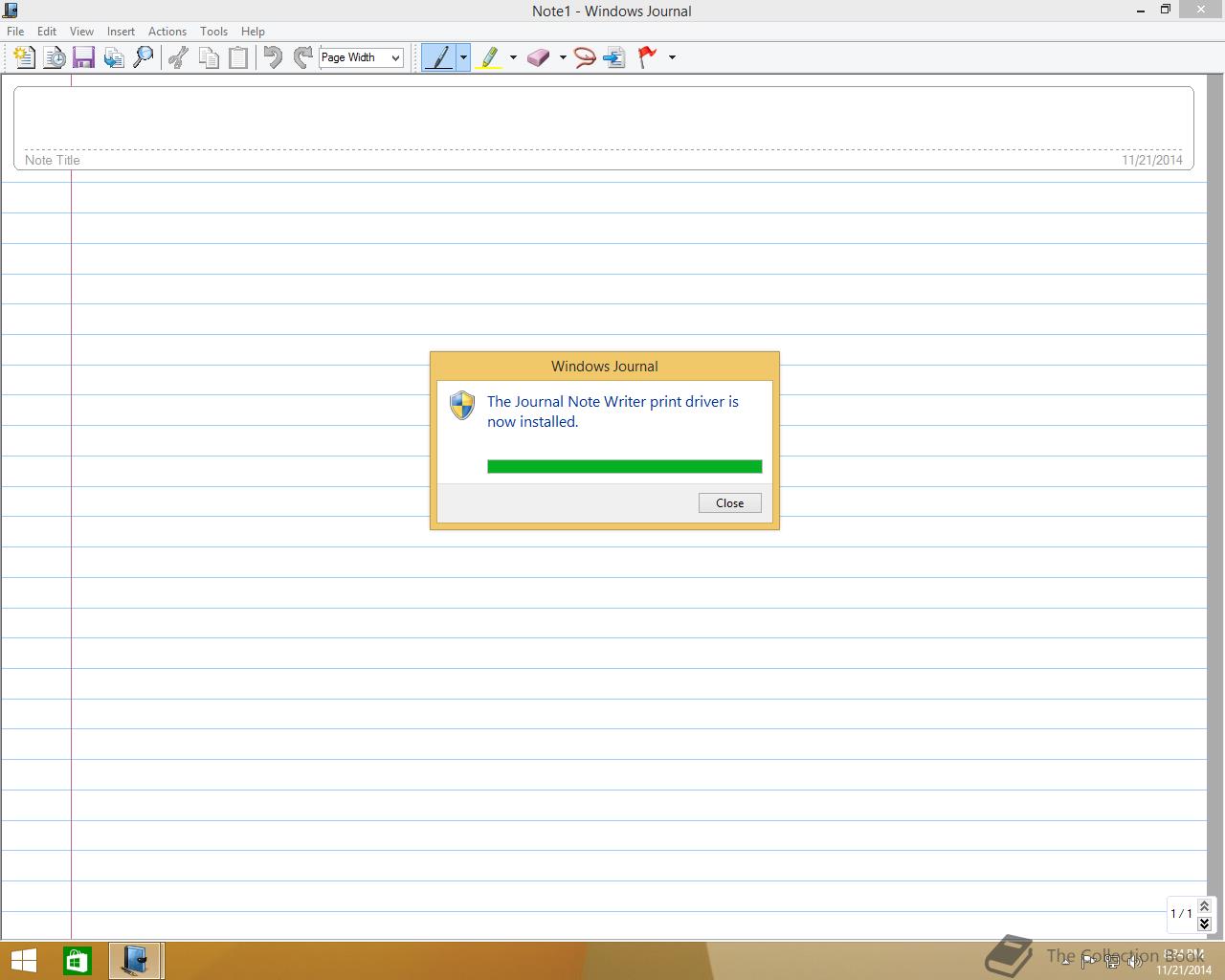Show hidden tray icons arrow
Image resolution: width=1225 pixels, height=980 pixels.
[x=1064, y=960]
